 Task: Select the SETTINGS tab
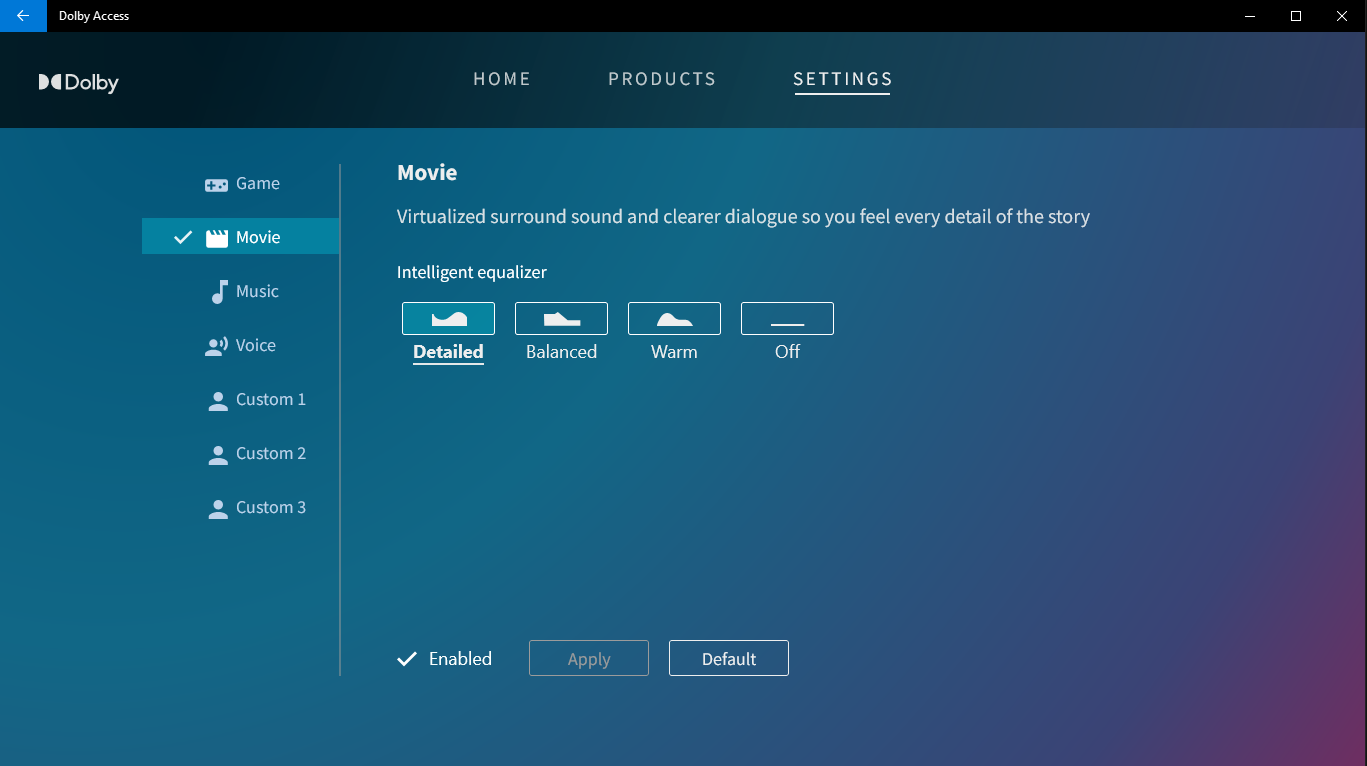(x=842, y=79)
